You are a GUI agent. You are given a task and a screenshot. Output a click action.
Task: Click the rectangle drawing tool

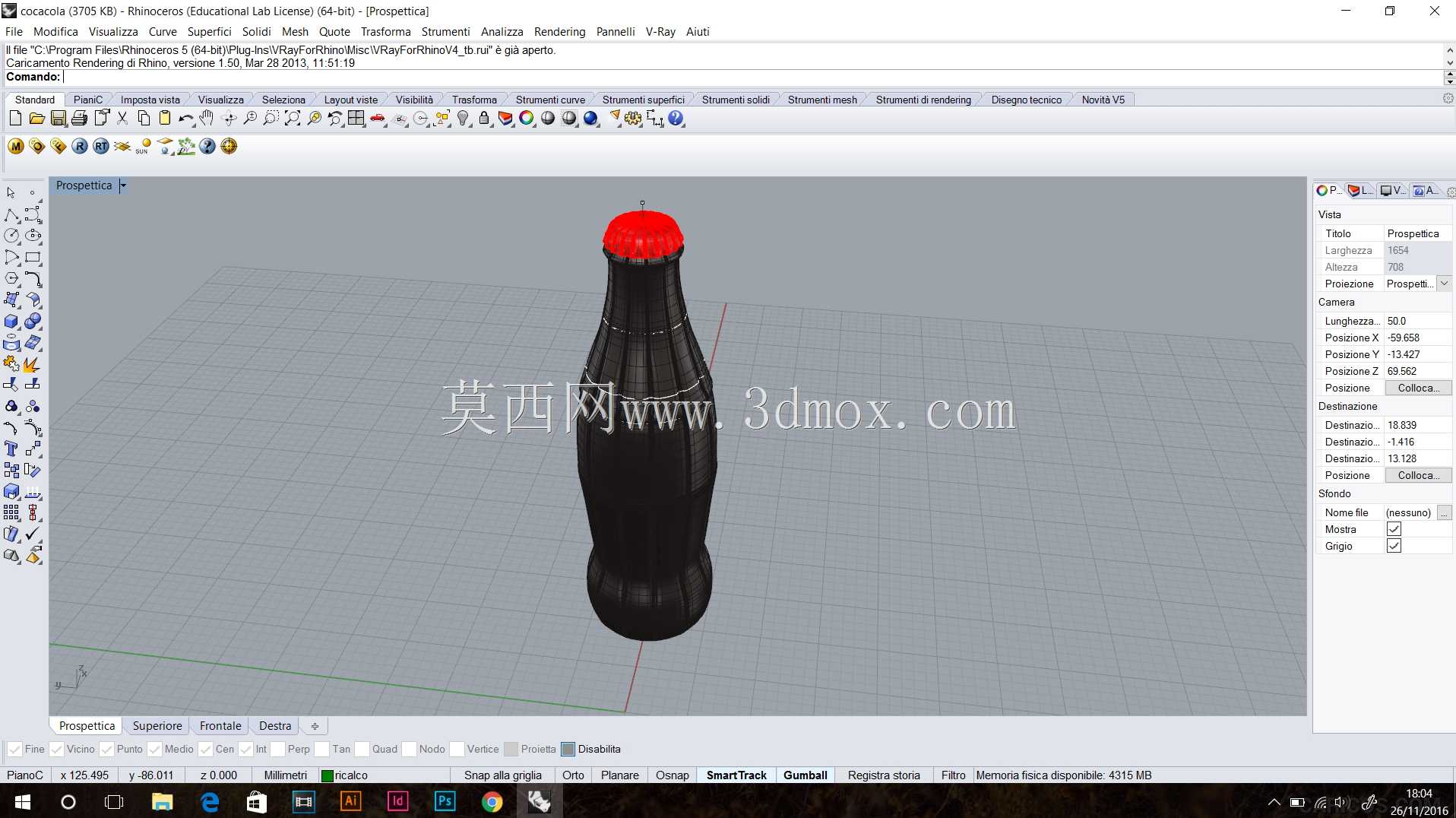click(33, 258)
